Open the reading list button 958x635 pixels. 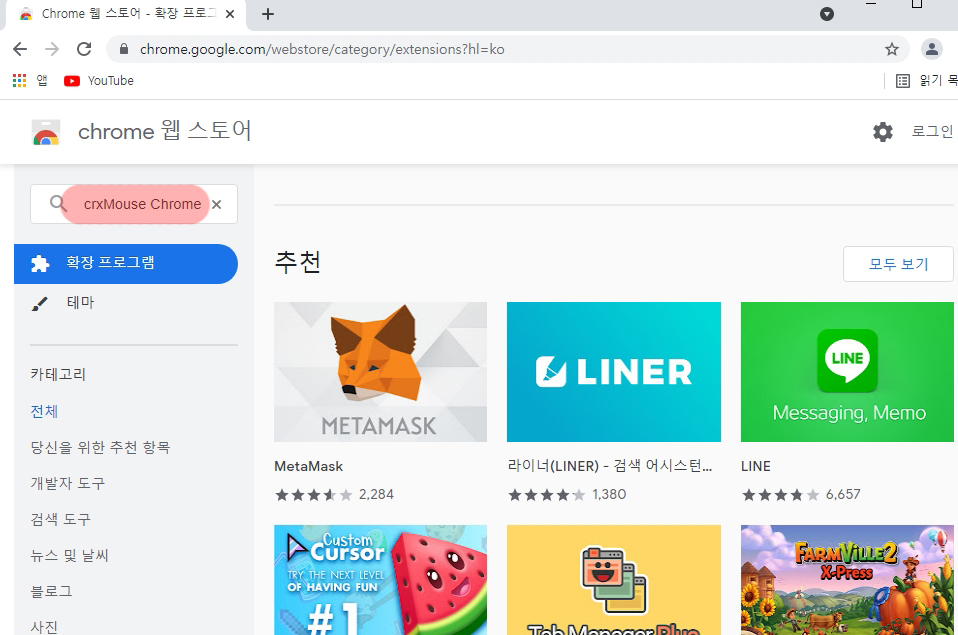pos(926,81)
